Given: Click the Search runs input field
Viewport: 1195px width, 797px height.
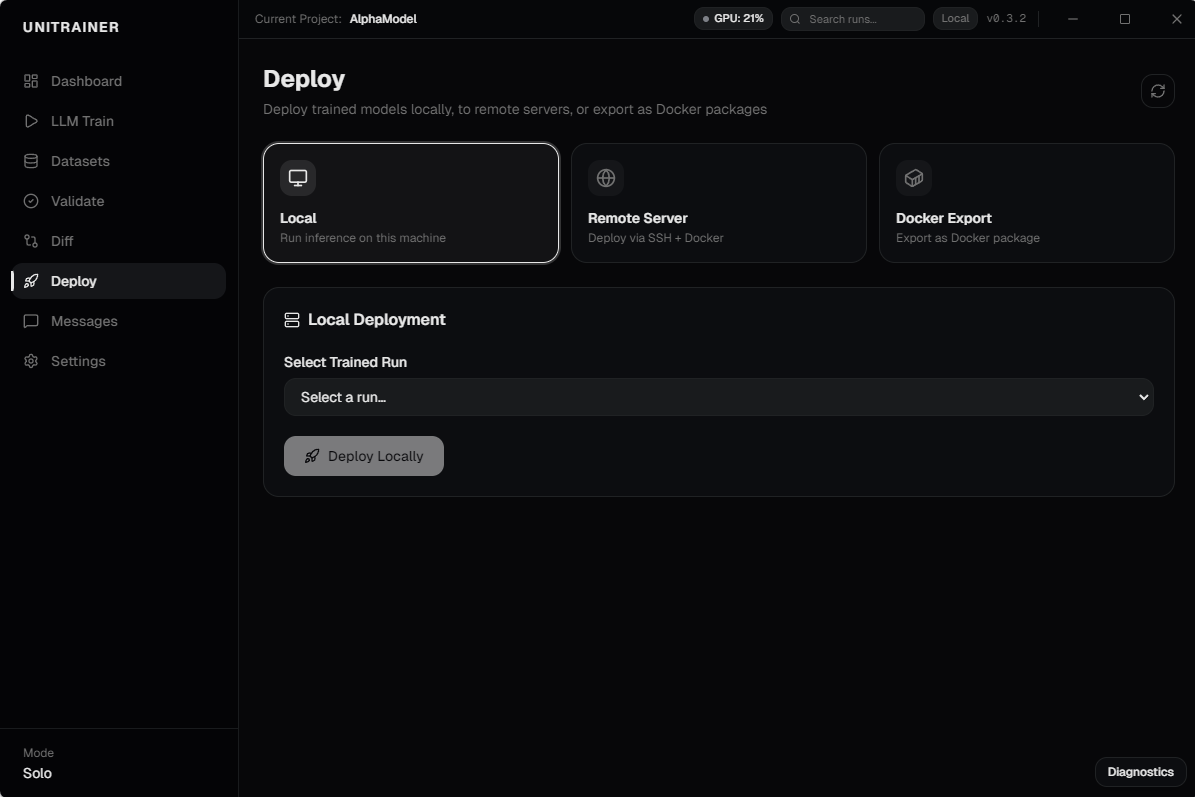Looking at the screenshot, I should tap(852, 18).
